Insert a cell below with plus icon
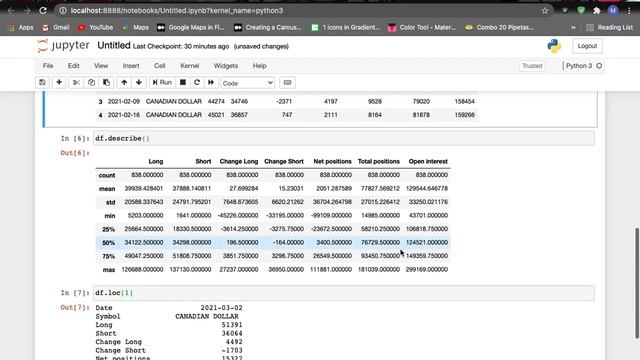This screenshot has height=360, width=640. (x=59, y=82)
